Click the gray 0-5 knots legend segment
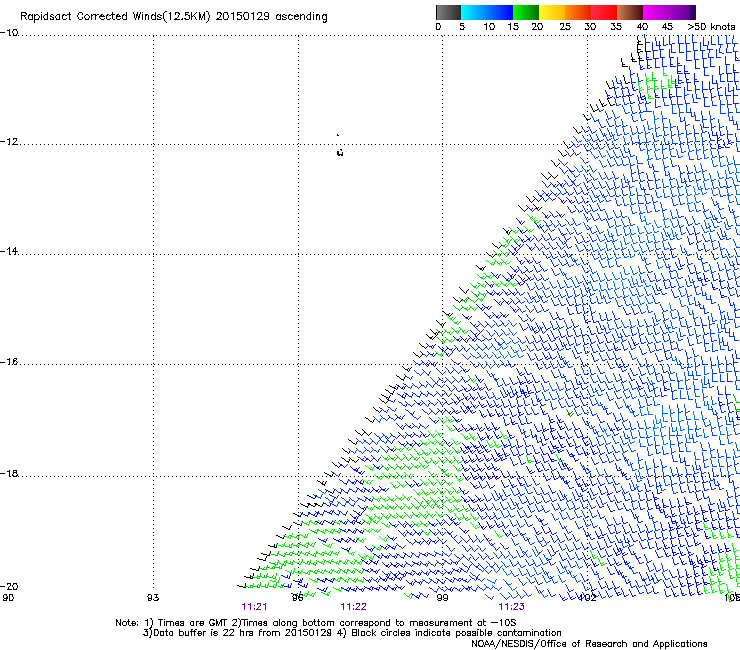 click(x=448, y=12)
